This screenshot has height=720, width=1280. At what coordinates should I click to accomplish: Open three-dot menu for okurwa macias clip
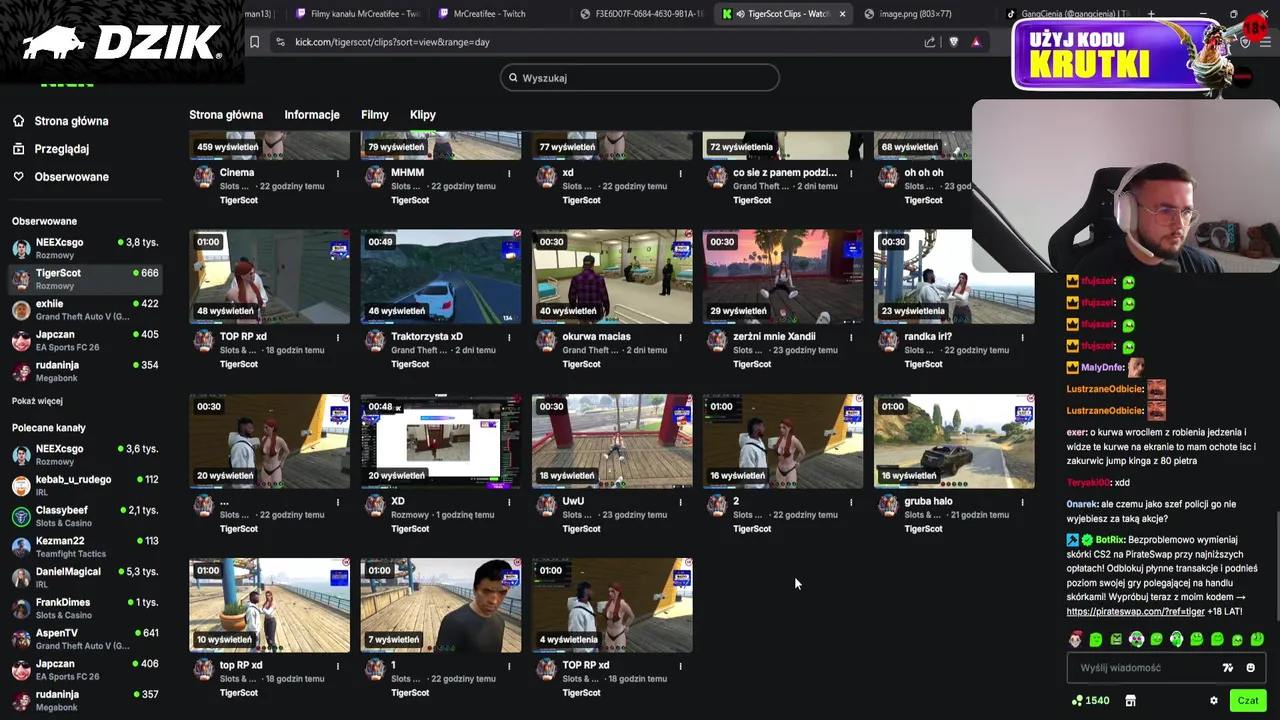click(680, 337)
